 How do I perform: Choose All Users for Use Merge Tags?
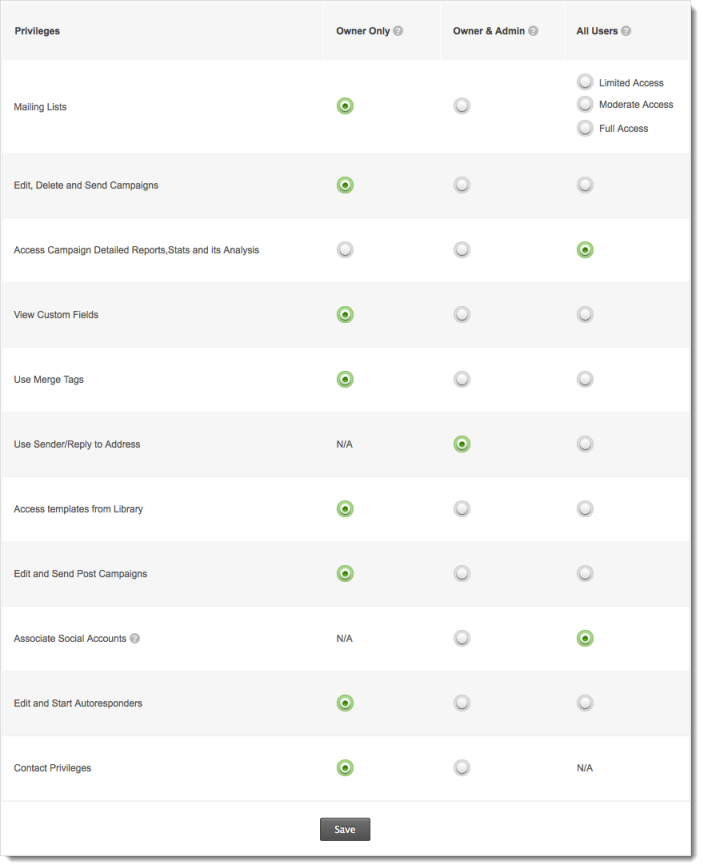[x=585, y=379]
